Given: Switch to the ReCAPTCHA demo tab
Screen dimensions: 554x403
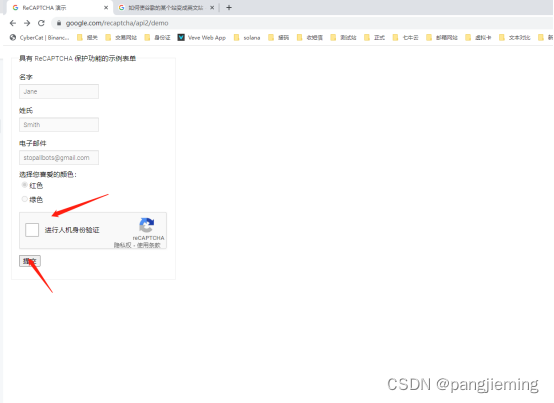Looking at the screenshot, I should click(x=59, y=7).
